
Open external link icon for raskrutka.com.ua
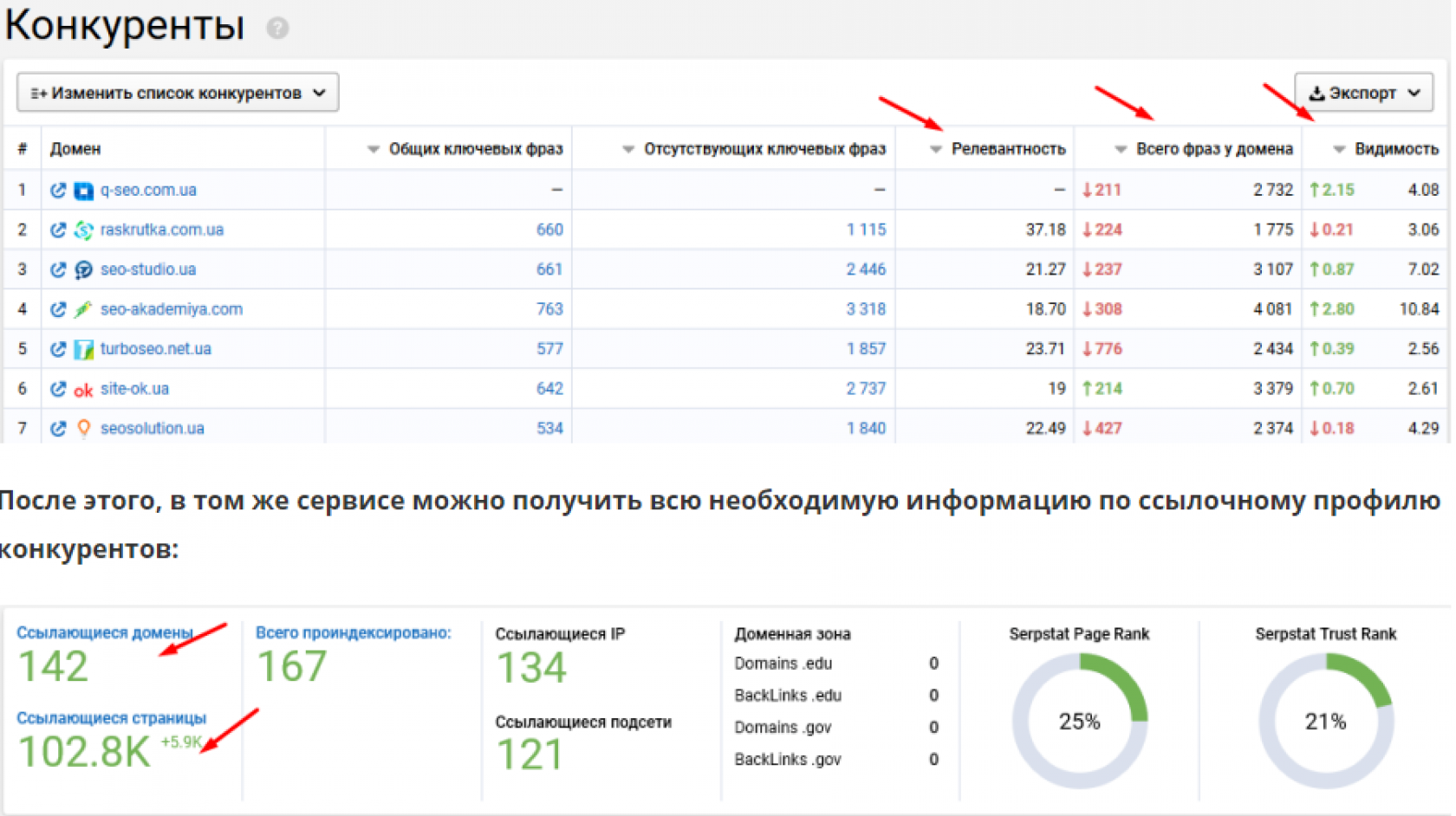[58, 230]
